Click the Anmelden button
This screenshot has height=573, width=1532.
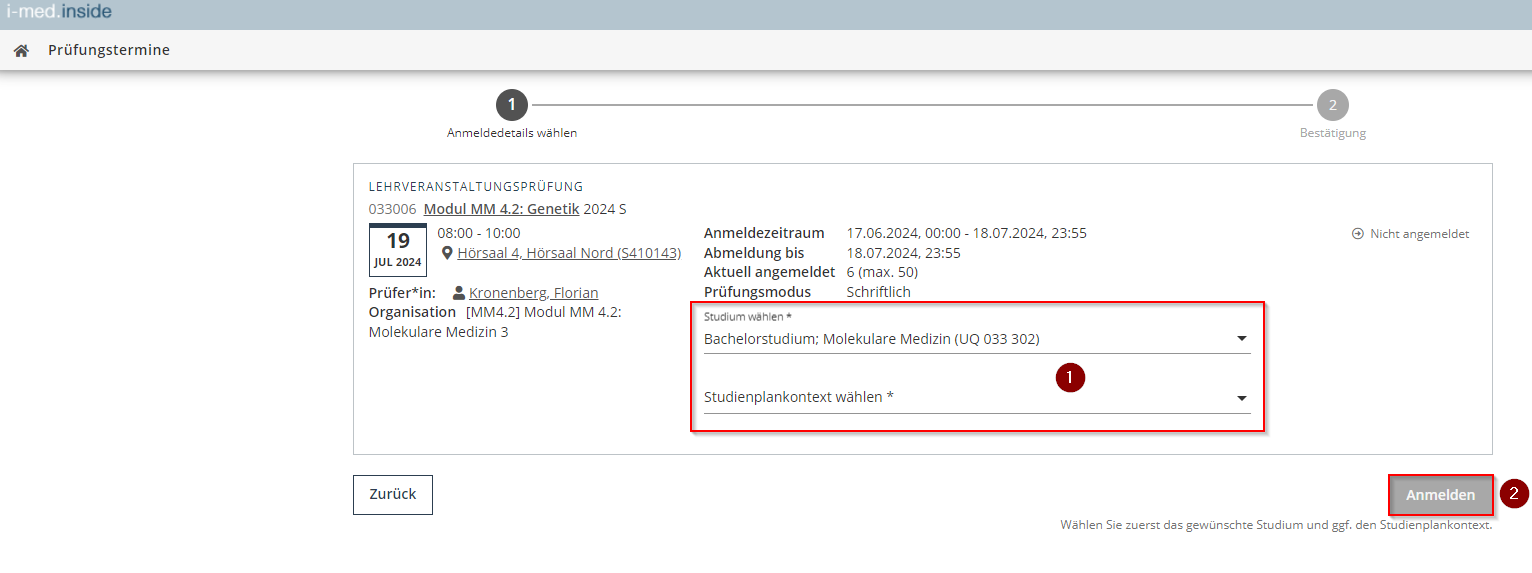click(x=1440, y=495)
